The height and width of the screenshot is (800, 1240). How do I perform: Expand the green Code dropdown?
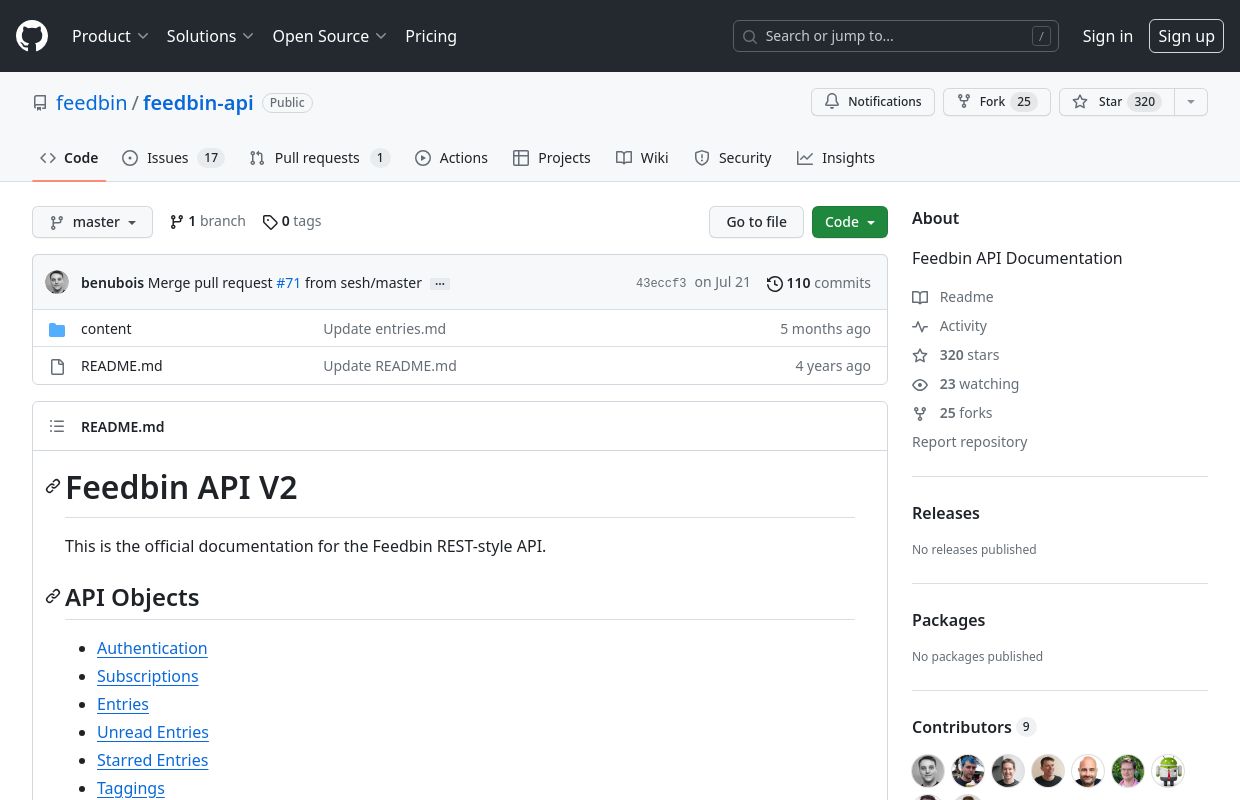coord(850,222)
